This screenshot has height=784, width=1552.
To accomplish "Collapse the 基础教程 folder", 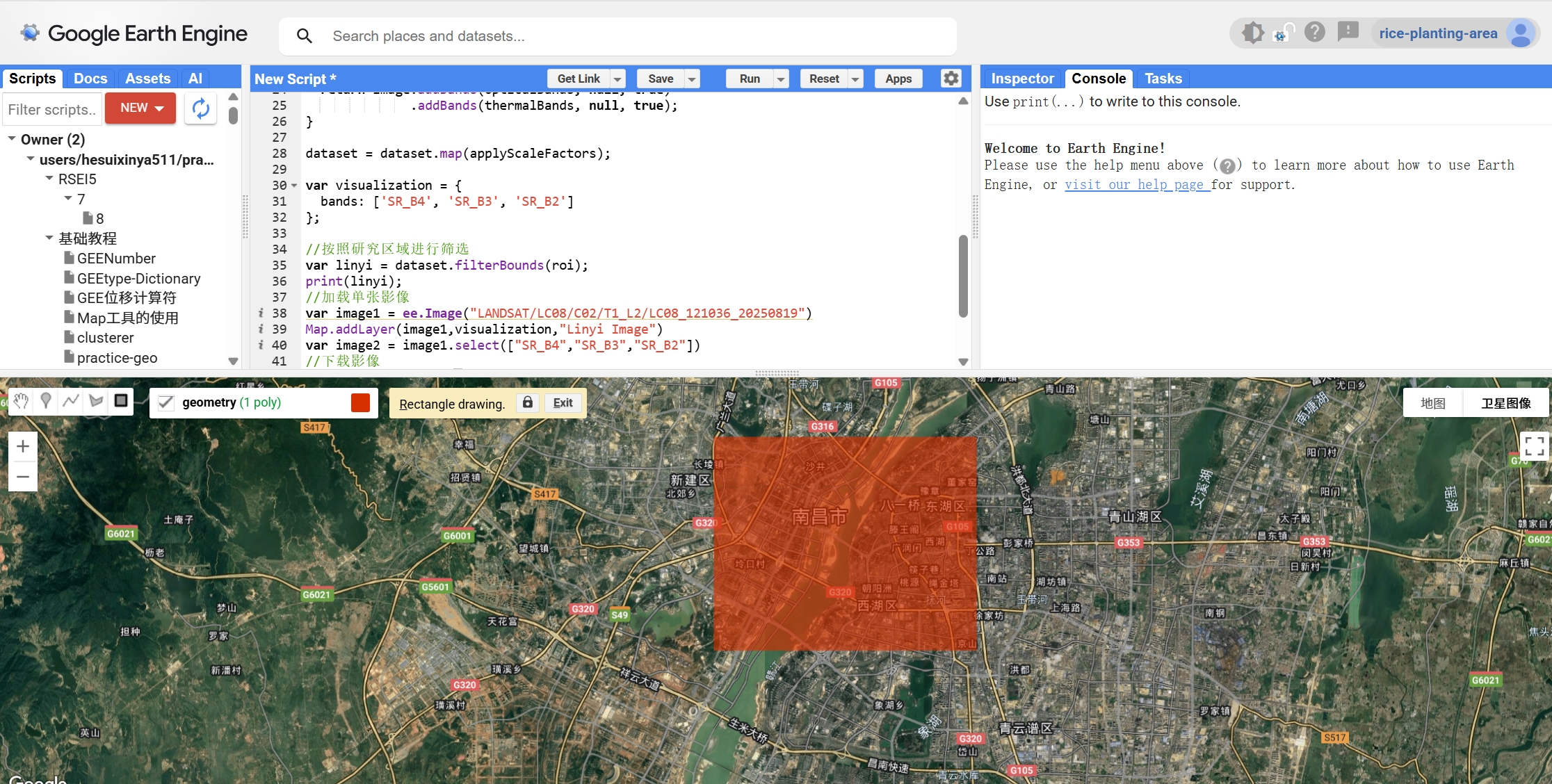I will [x=49, y=238].
